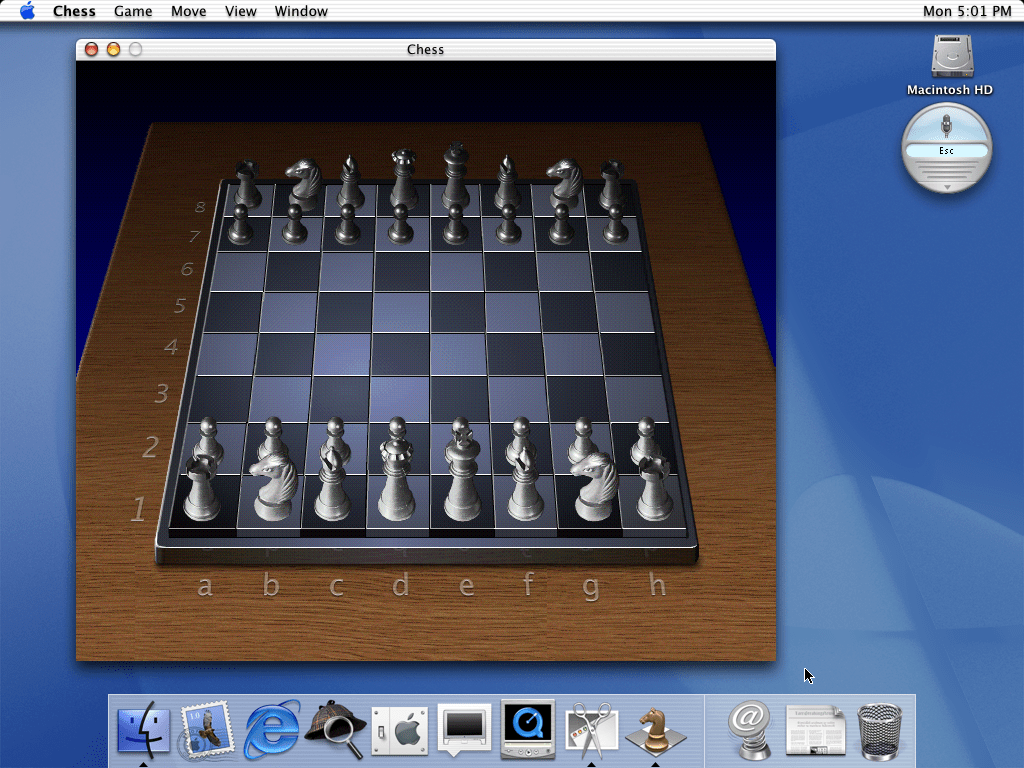1024x768 pixels.
Task: Open the Trash in the dock
Action: pos(880,730)
